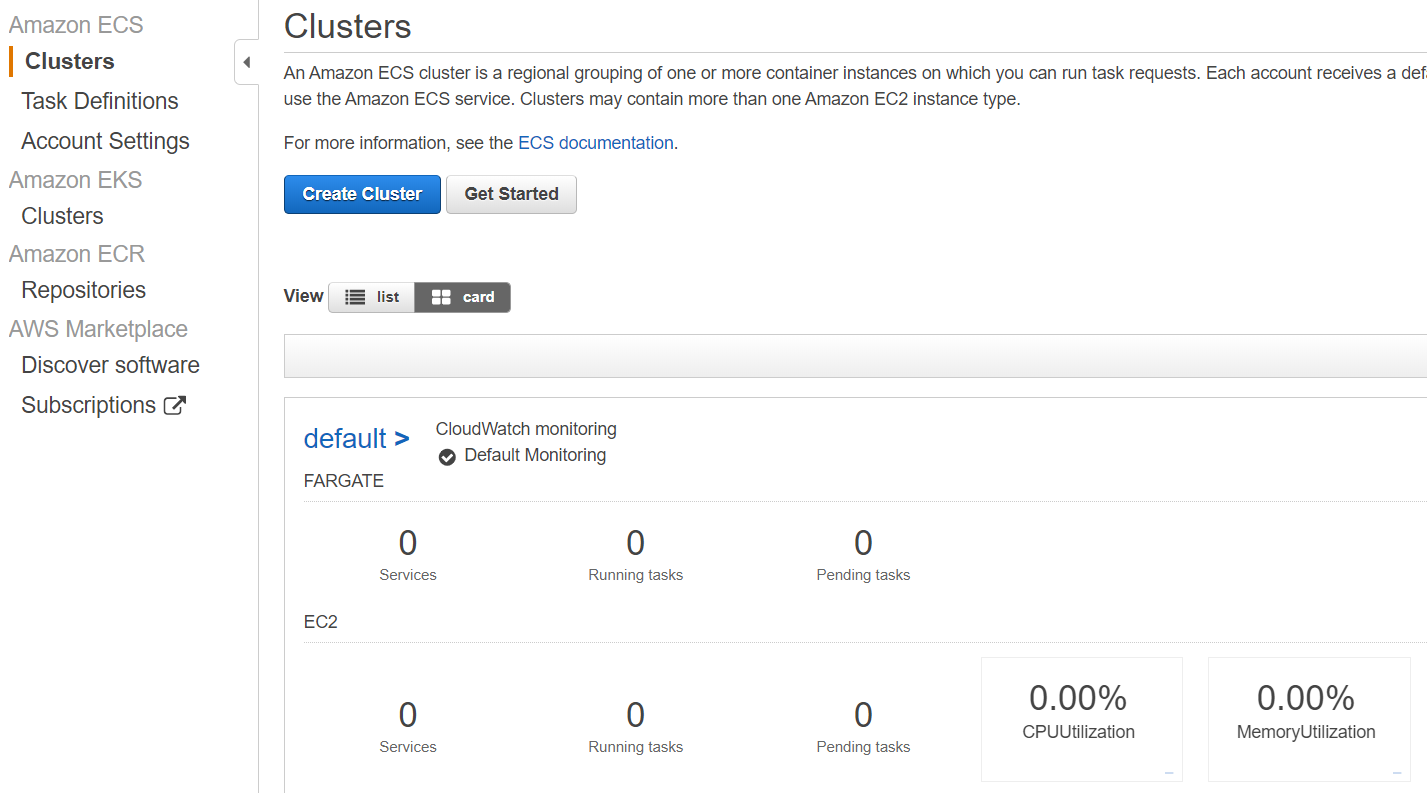Switch to list view
This screenshot has height=793, width=1427.
(372, 297)
